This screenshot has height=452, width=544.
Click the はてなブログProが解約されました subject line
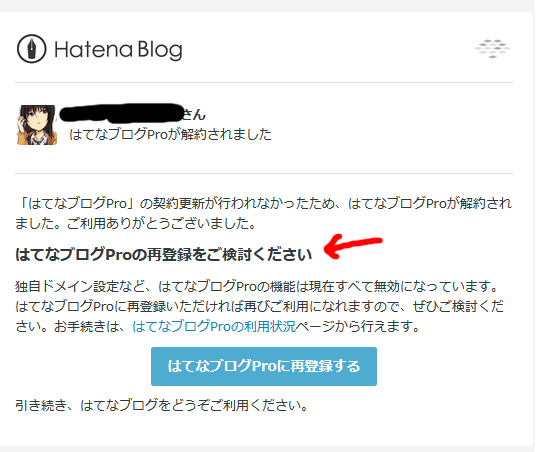coord(170,134)
